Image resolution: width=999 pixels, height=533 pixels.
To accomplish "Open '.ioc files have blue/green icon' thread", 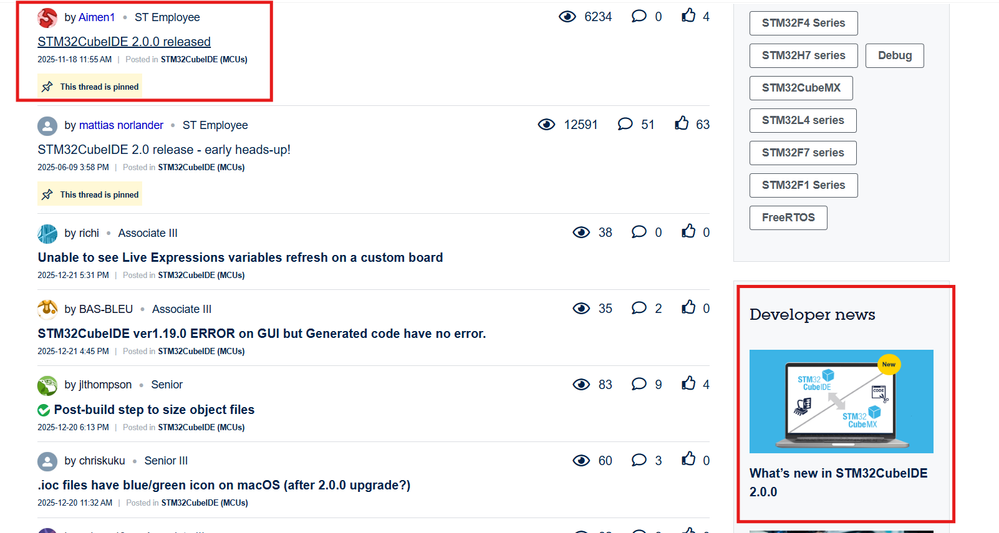I will (224, 485).
